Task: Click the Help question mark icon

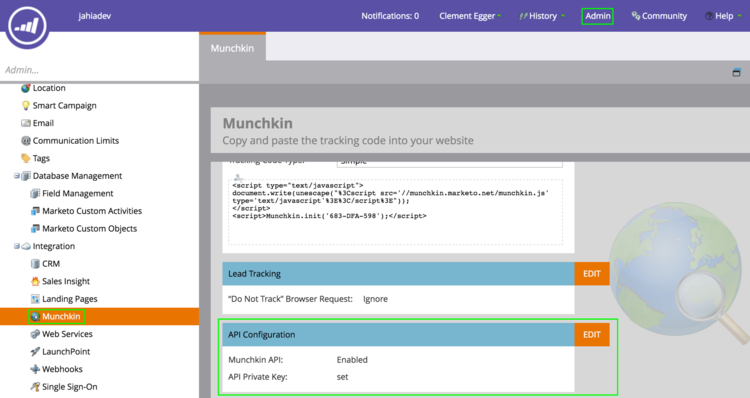Action: click(x=709, y=16)
